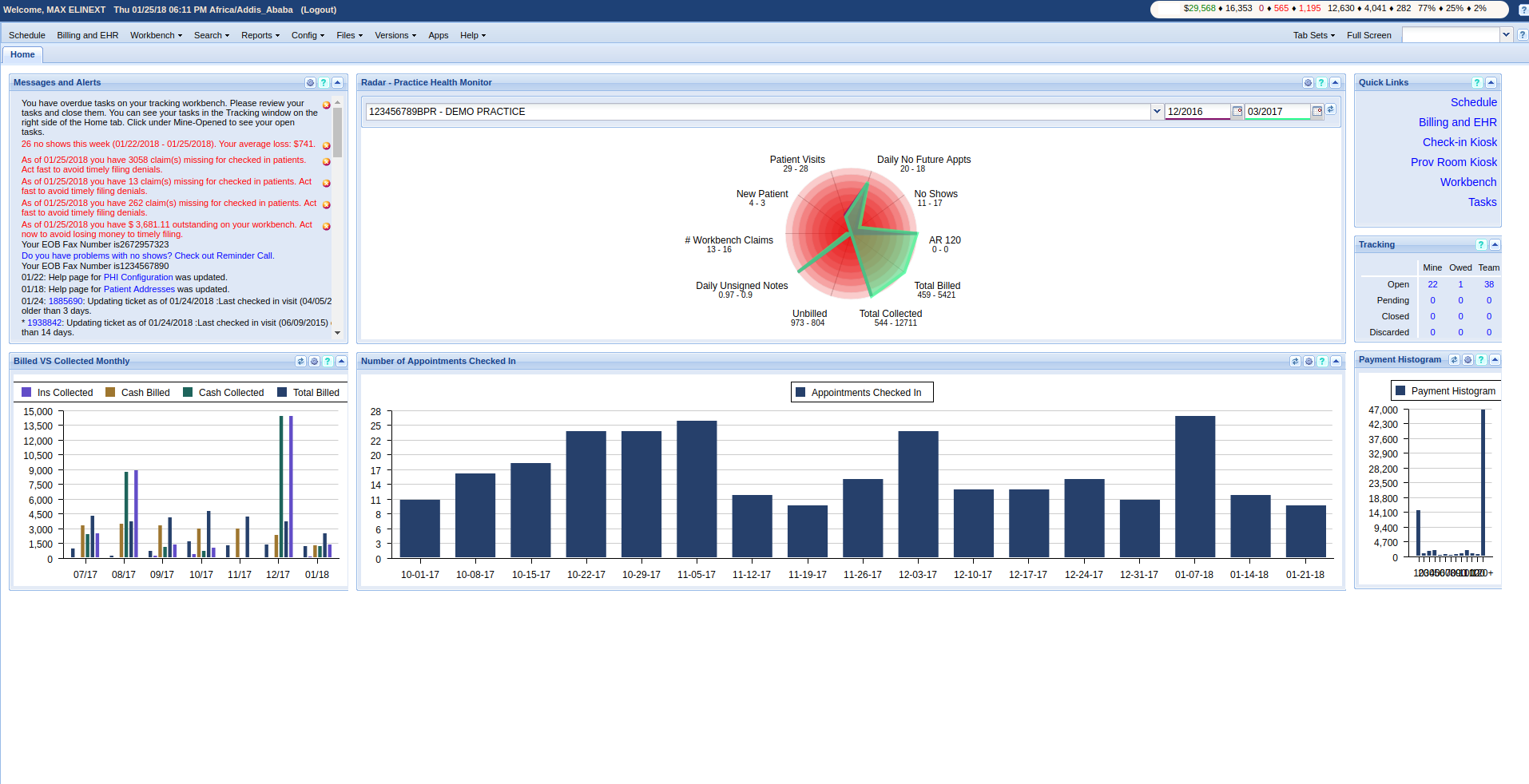Collapse the Tracking panel
This screenshot has width=1529, height=784.
tap(1495, 245)
